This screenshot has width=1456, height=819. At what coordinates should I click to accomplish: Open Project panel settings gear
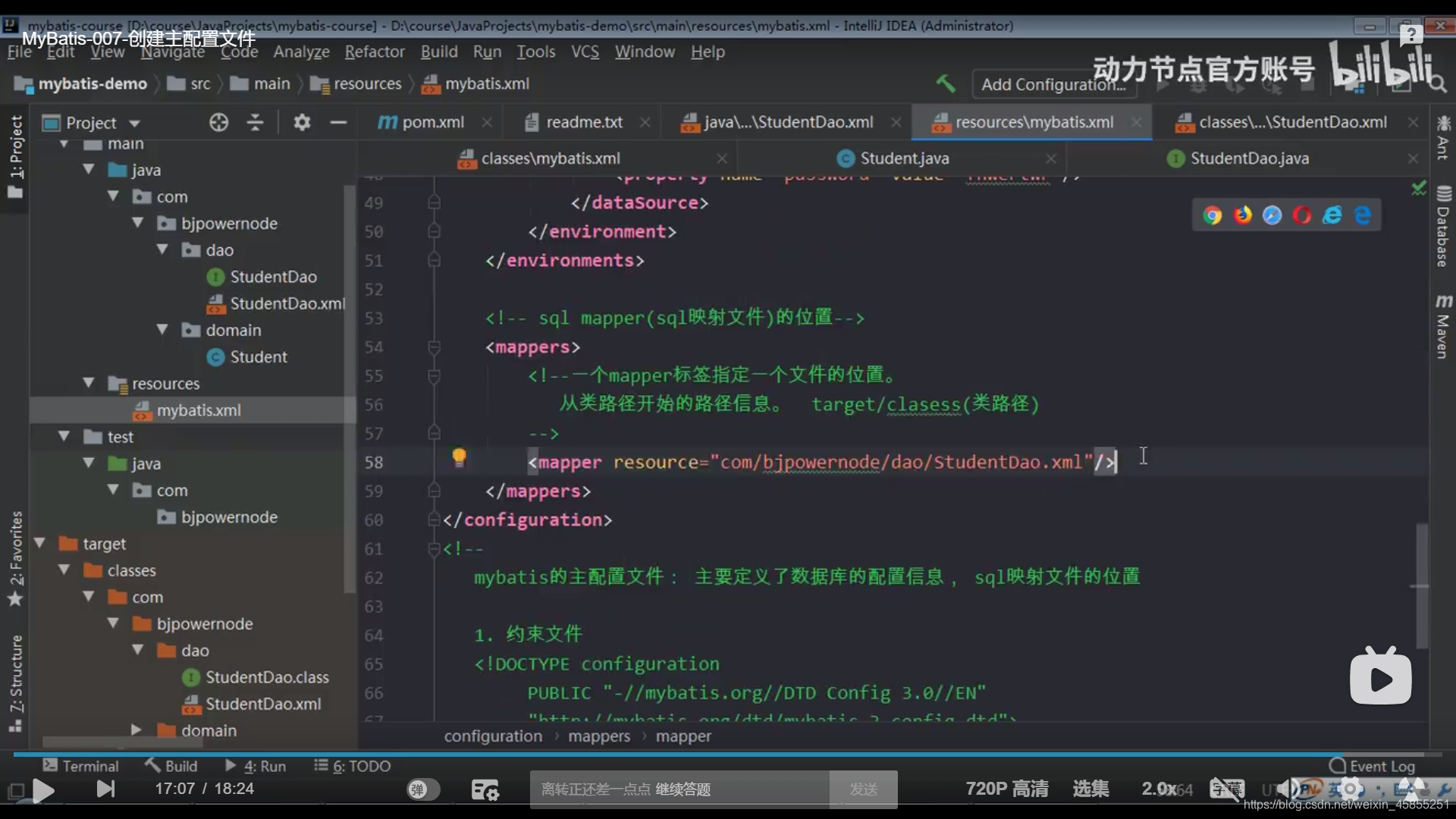(x=302, y=122)
